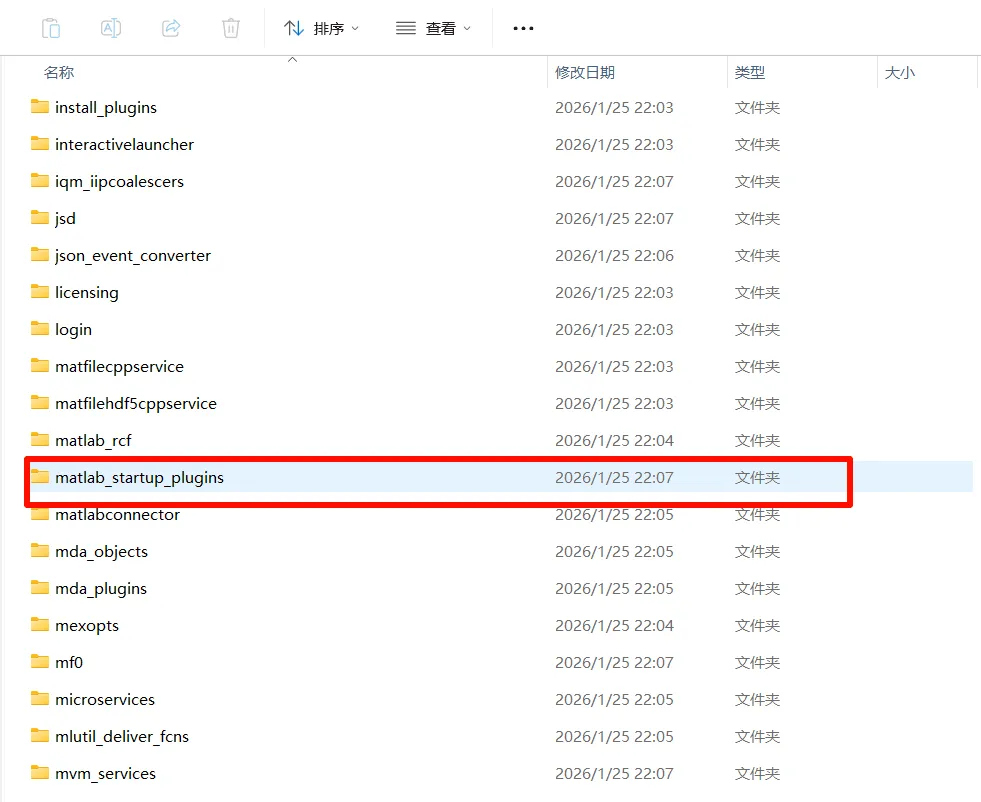Select the mda_plugins folder name

click(x=101, y=589)
